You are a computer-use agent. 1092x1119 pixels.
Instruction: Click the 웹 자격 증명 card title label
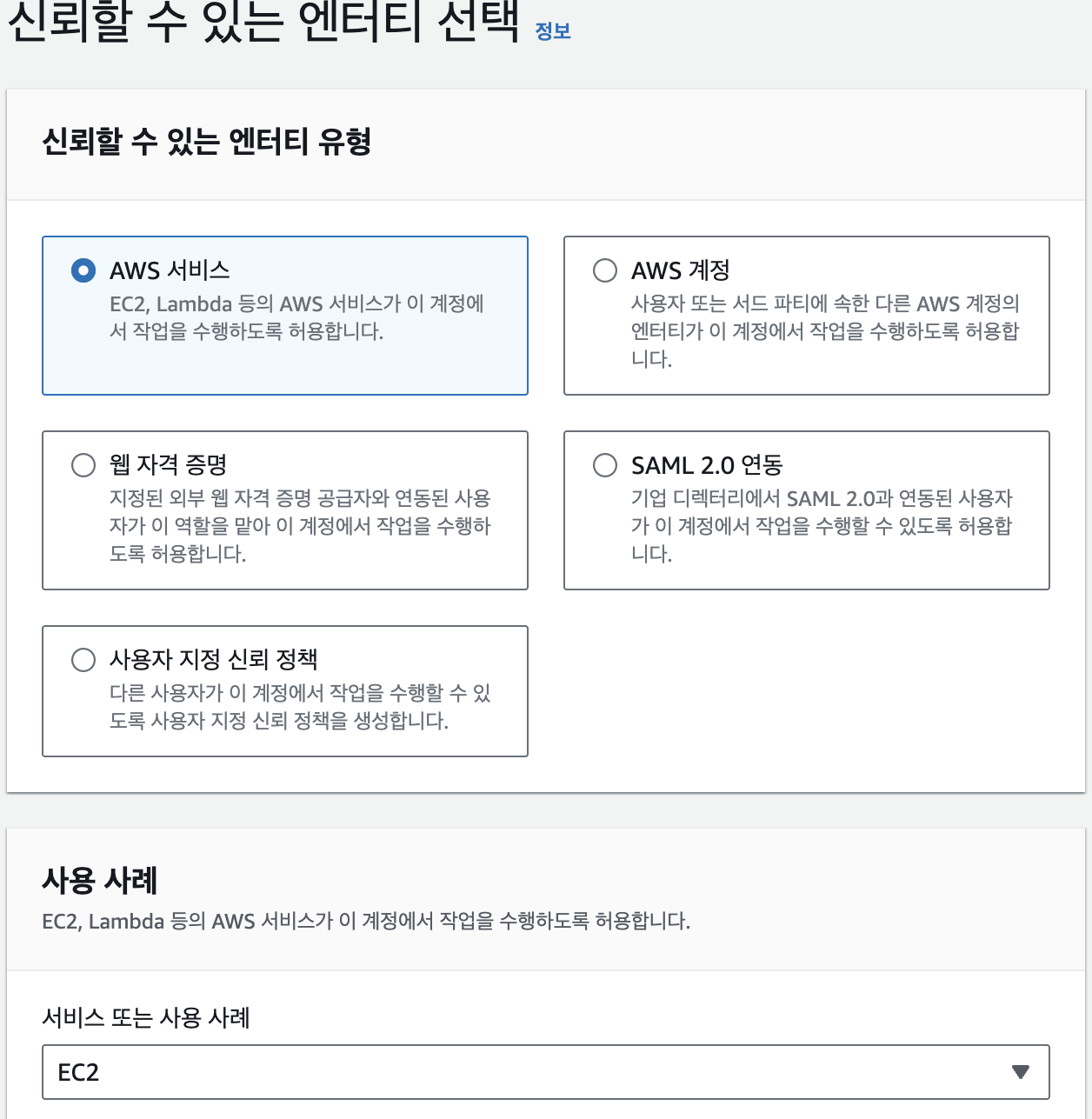pos(168,465)
